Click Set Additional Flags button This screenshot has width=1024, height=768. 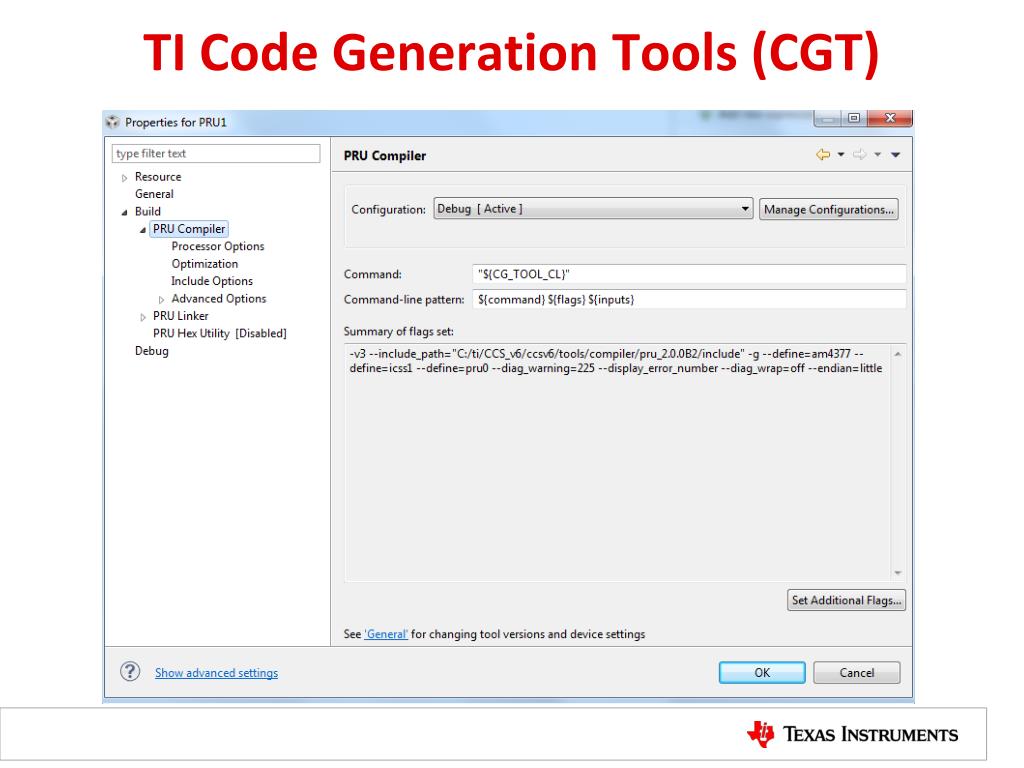pos(846,600)
